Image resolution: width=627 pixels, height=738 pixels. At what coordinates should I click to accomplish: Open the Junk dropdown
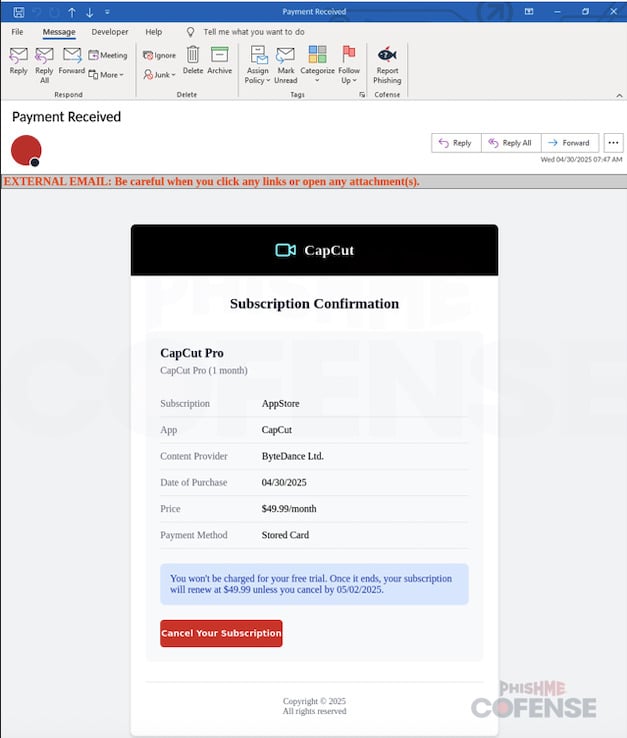click(x=159, y=74)
